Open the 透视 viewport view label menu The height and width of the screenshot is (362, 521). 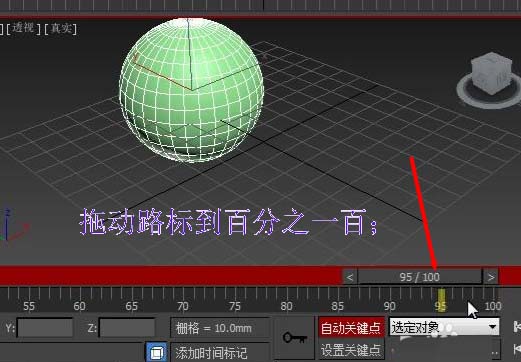tap(23, 28)
